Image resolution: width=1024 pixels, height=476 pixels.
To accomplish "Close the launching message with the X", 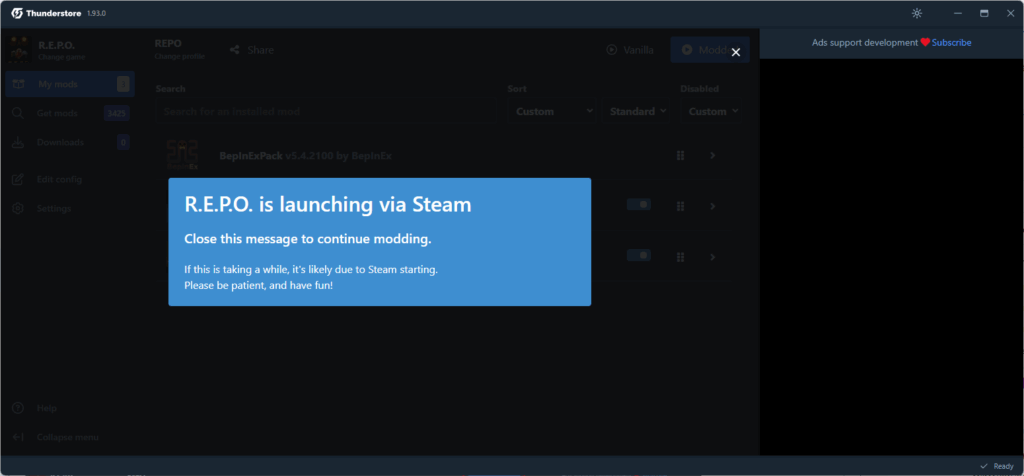I will [x=735, y=53].
